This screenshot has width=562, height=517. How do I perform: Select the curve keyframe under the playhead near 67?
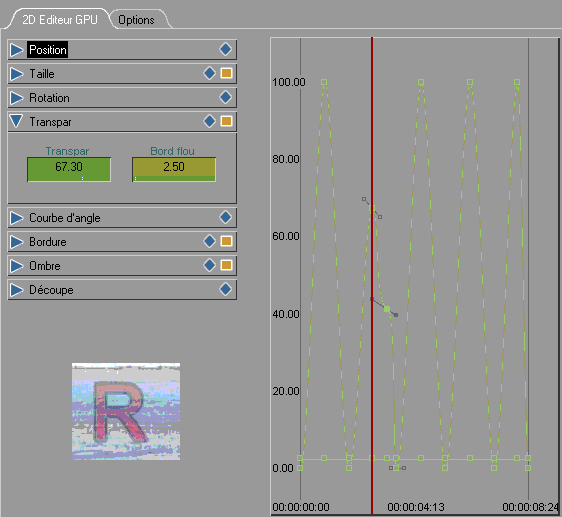[372, 208]
